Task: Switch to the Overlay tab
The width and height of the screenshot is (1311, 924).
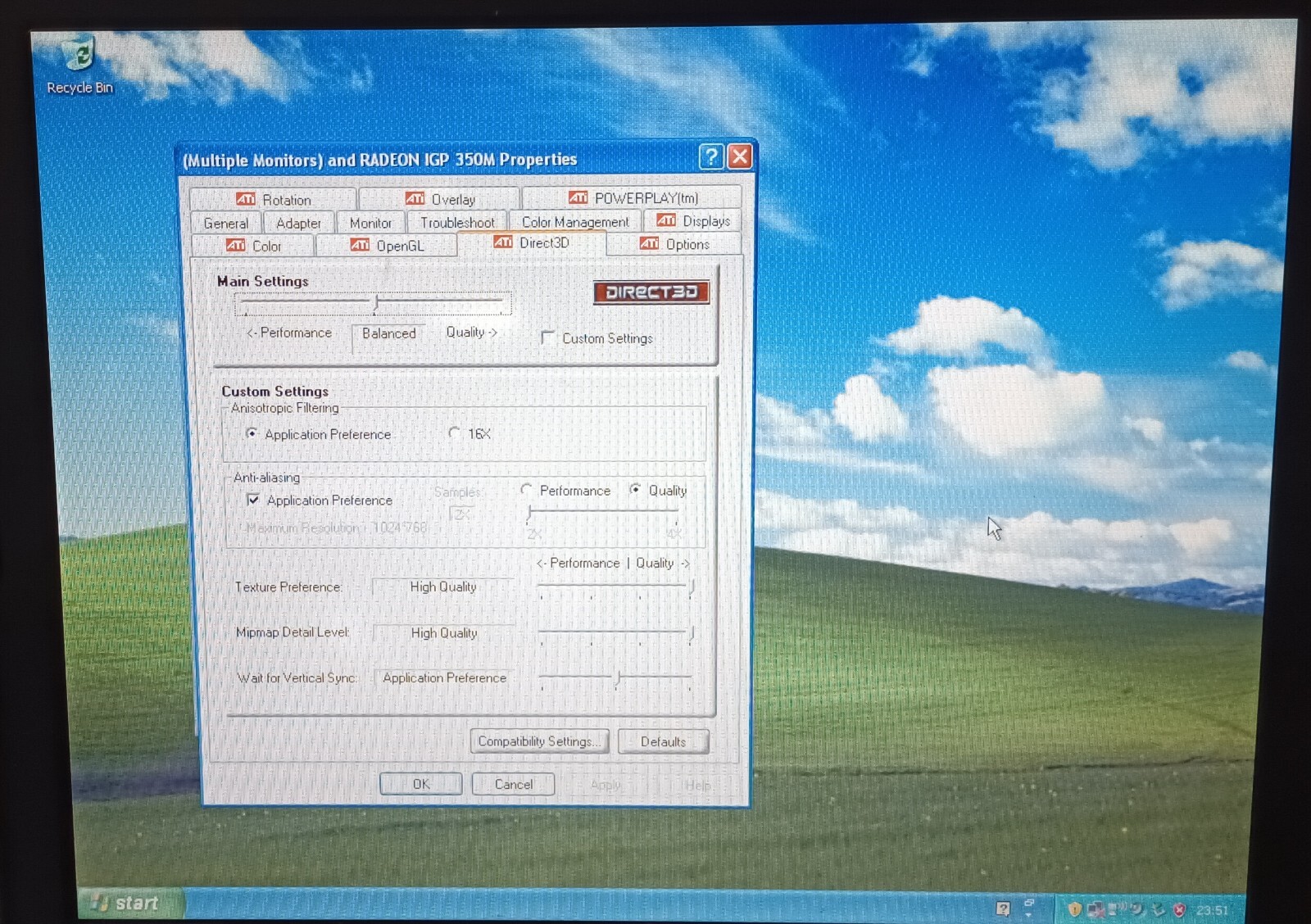Action: [440, 199]
